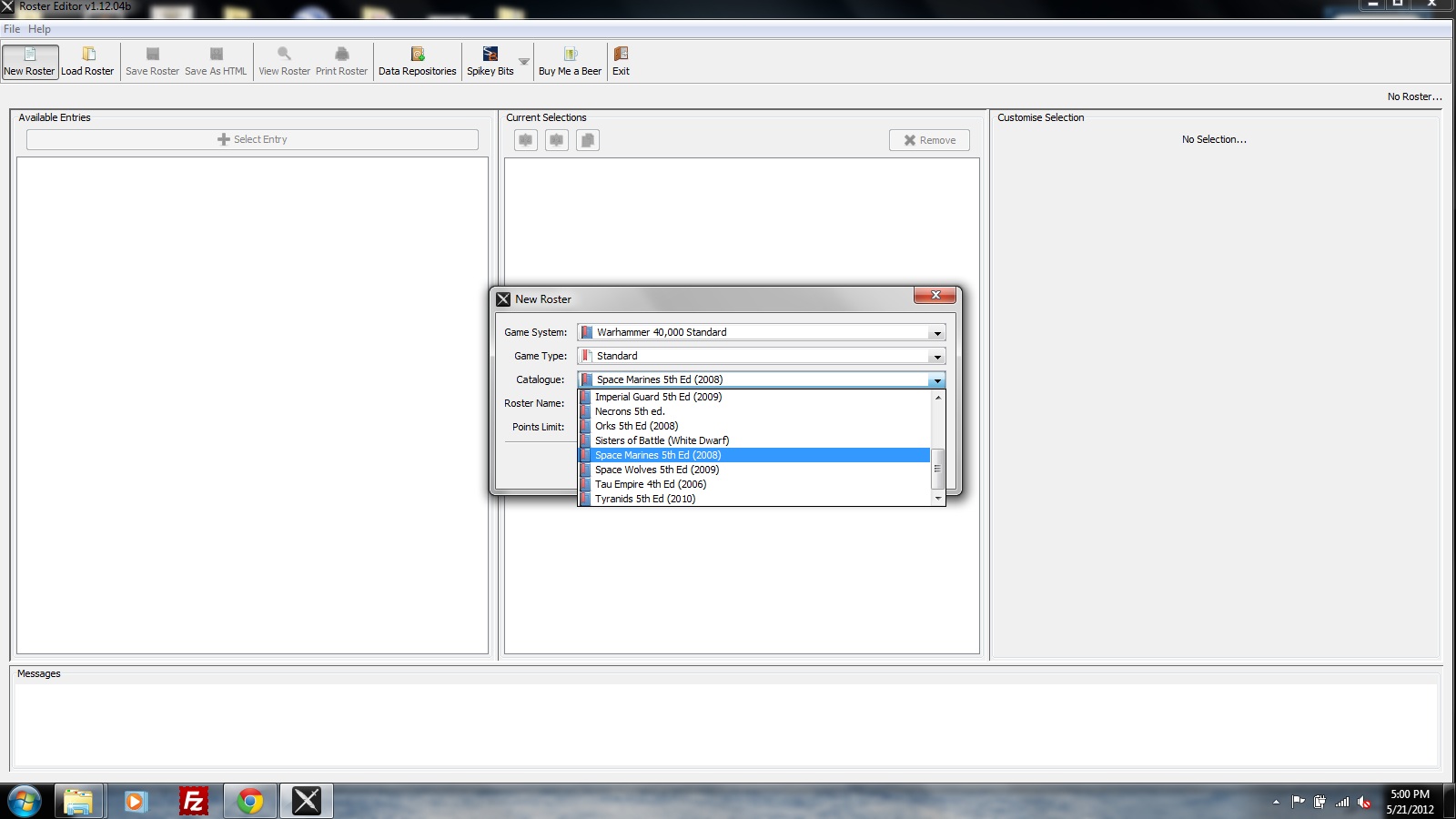Open Google Chrome from the taskbar
The width and height of the screenshot is (1456, 819).
click(249, 801)
